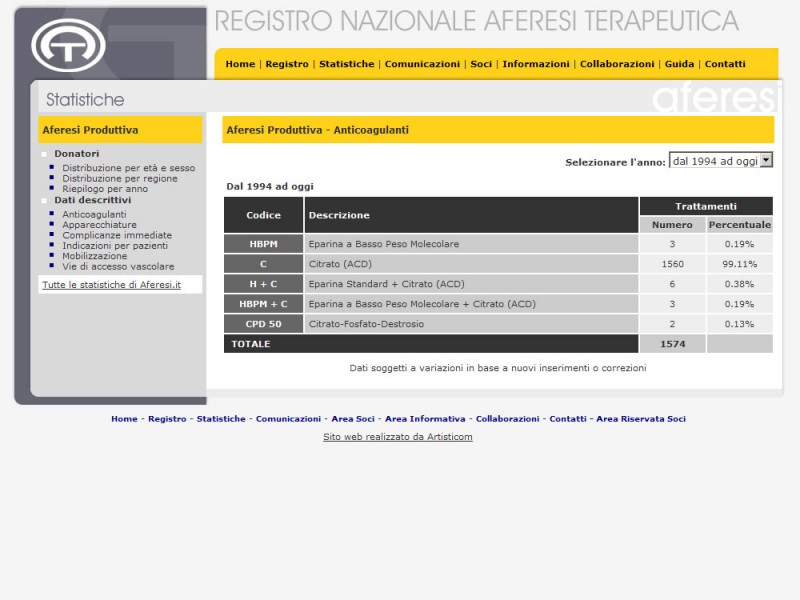This screenshot has height=600, width=800.
Task: Click the HBPM + C code cell
Action: tap(263, 304)
